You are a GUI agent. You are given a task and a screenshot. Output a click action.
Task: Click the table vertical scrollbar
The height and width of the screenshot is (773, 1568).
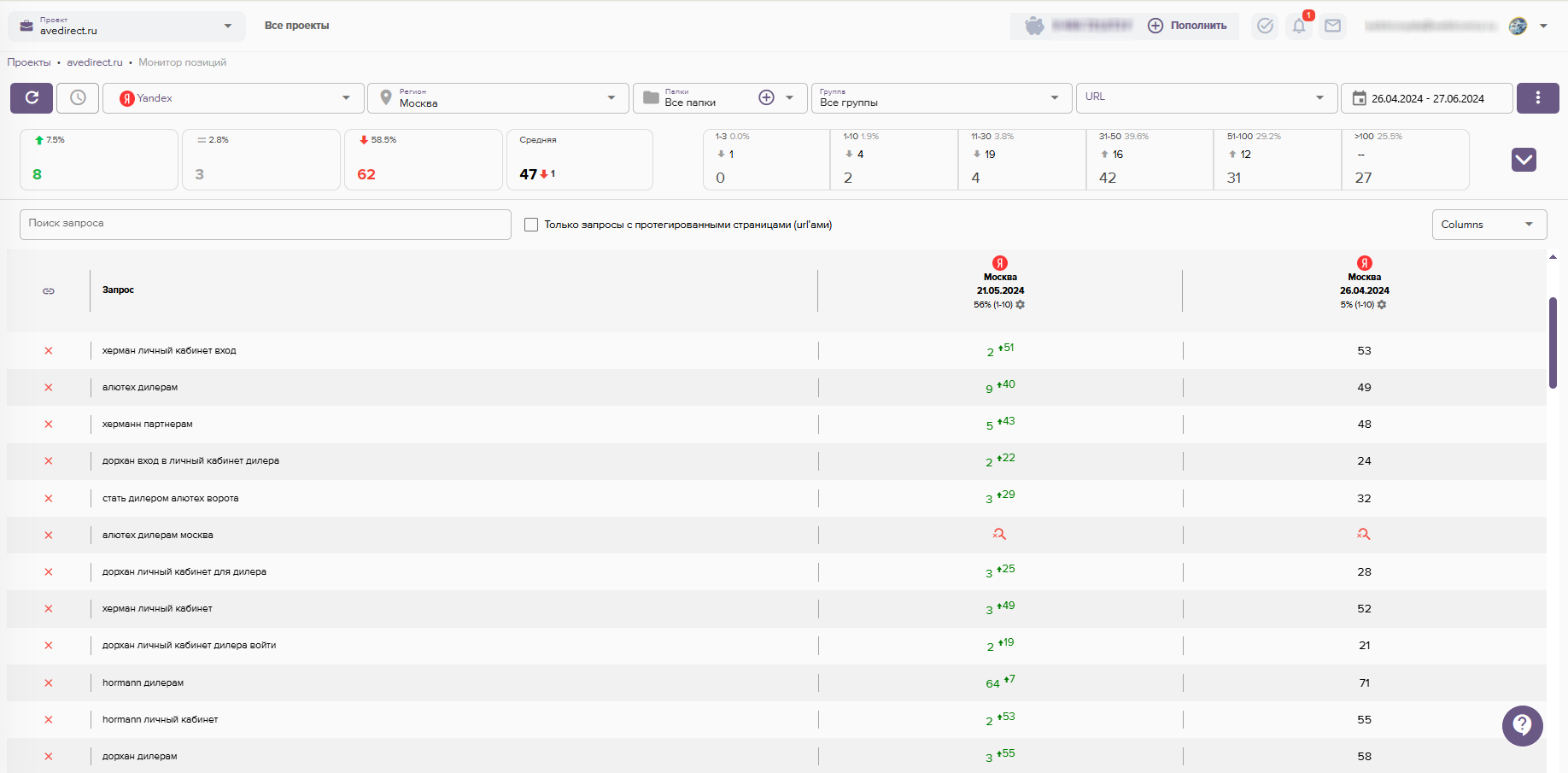[1553, 342]
